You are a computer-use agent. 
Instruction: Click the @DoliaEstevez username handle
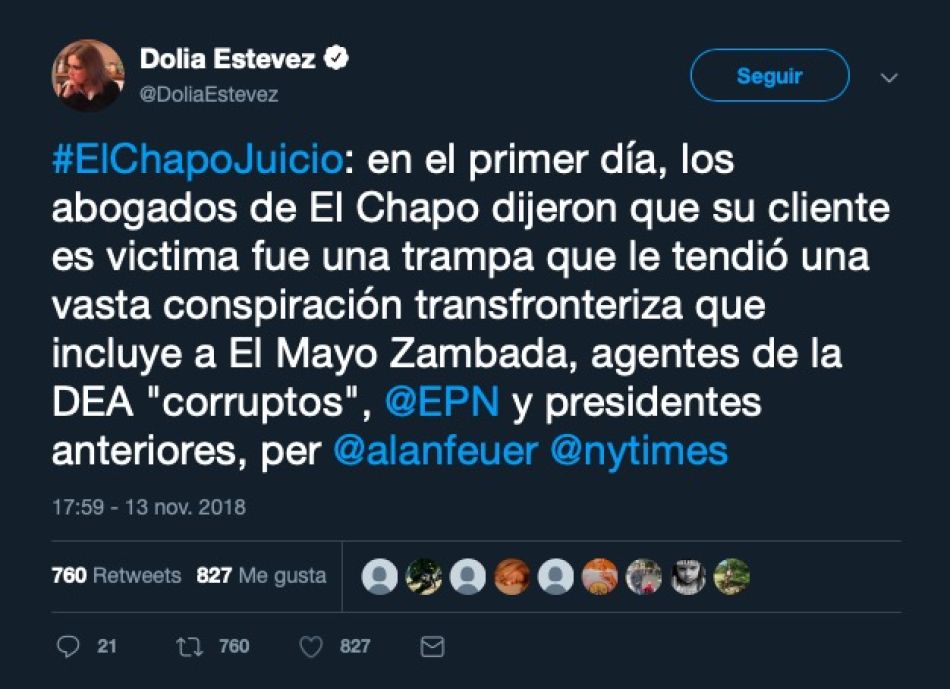[x=209, y=95]
